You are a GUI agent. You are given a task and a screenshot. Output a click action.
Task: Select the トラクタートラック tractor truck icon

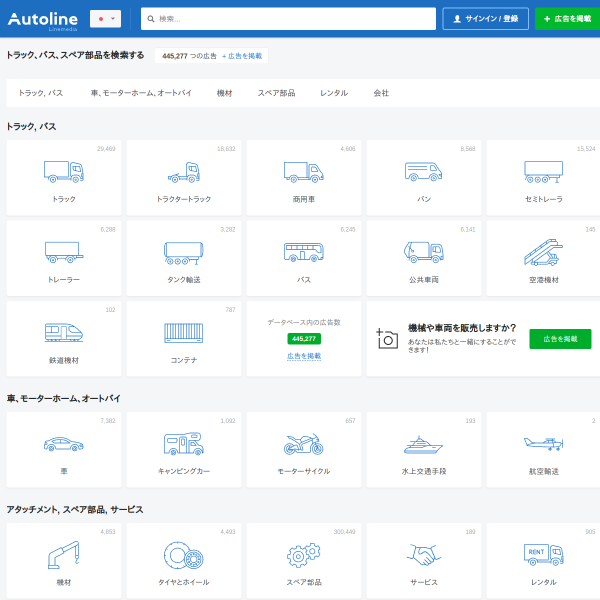[184, 172]
